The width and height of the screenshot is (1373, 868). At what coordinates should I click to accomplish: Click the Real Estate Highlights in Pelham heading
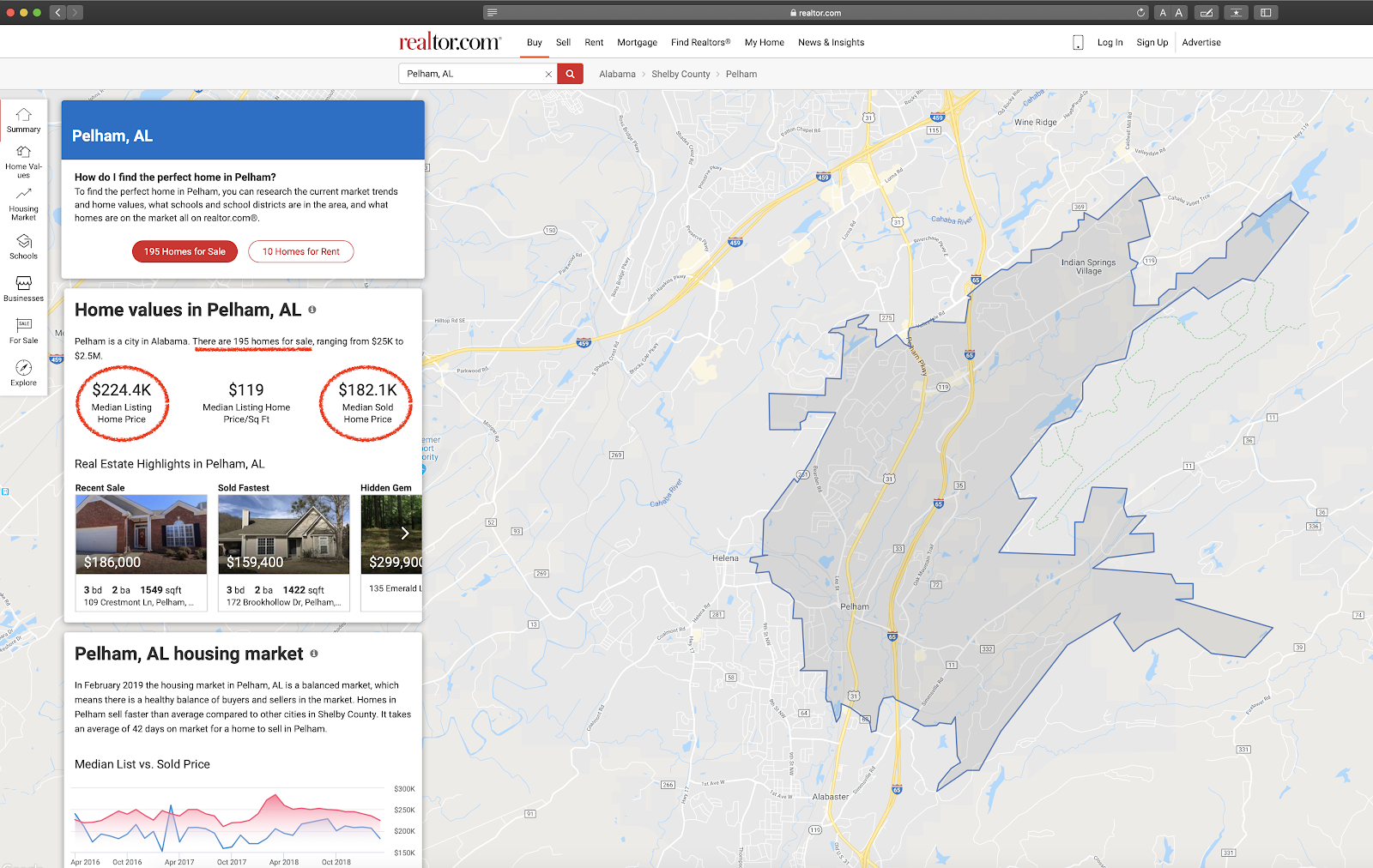[x=170, y=464]
